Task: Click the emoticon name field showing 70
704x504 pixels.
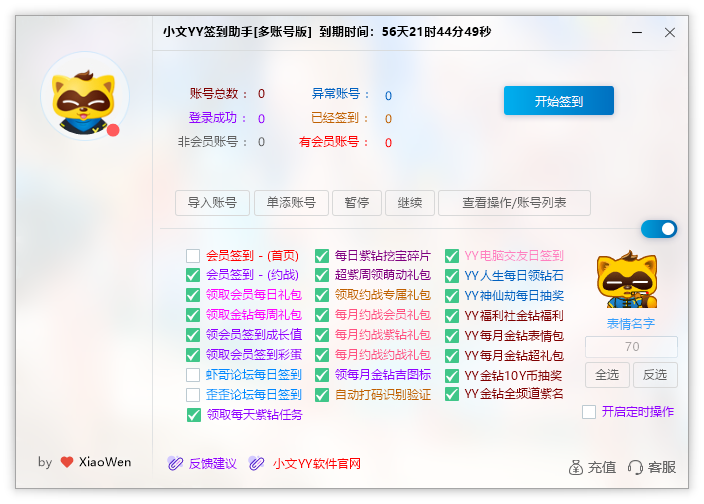Action: click(631, 346)
